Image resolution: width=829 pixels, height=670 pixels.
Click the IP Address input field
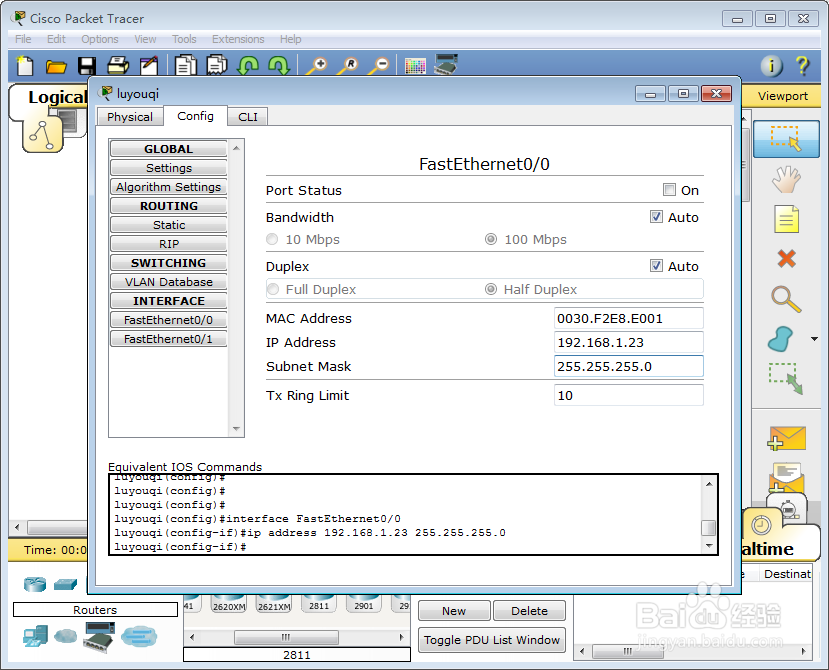click(629, 342)
